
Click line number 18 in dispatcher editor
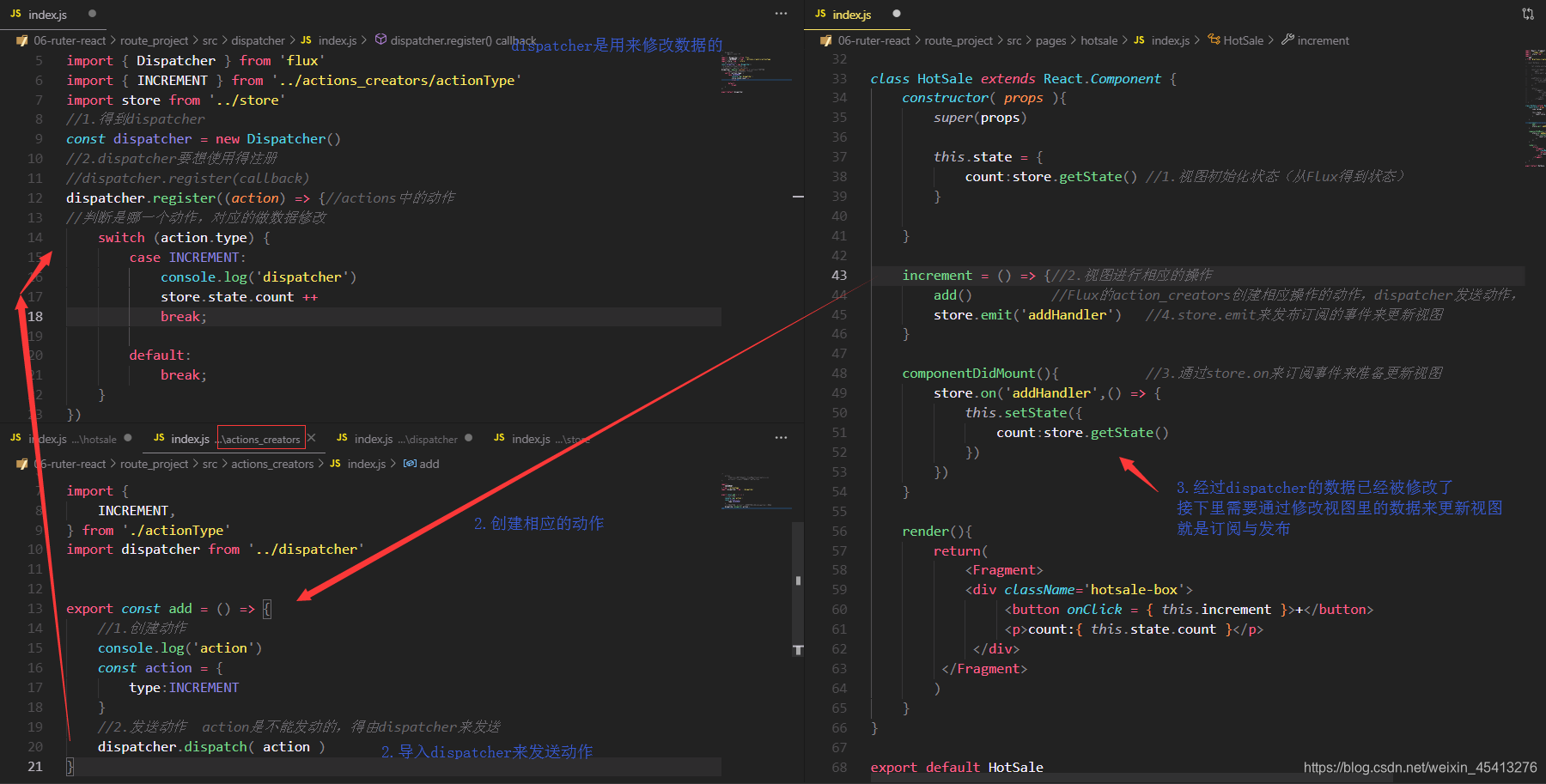(35, 316)
